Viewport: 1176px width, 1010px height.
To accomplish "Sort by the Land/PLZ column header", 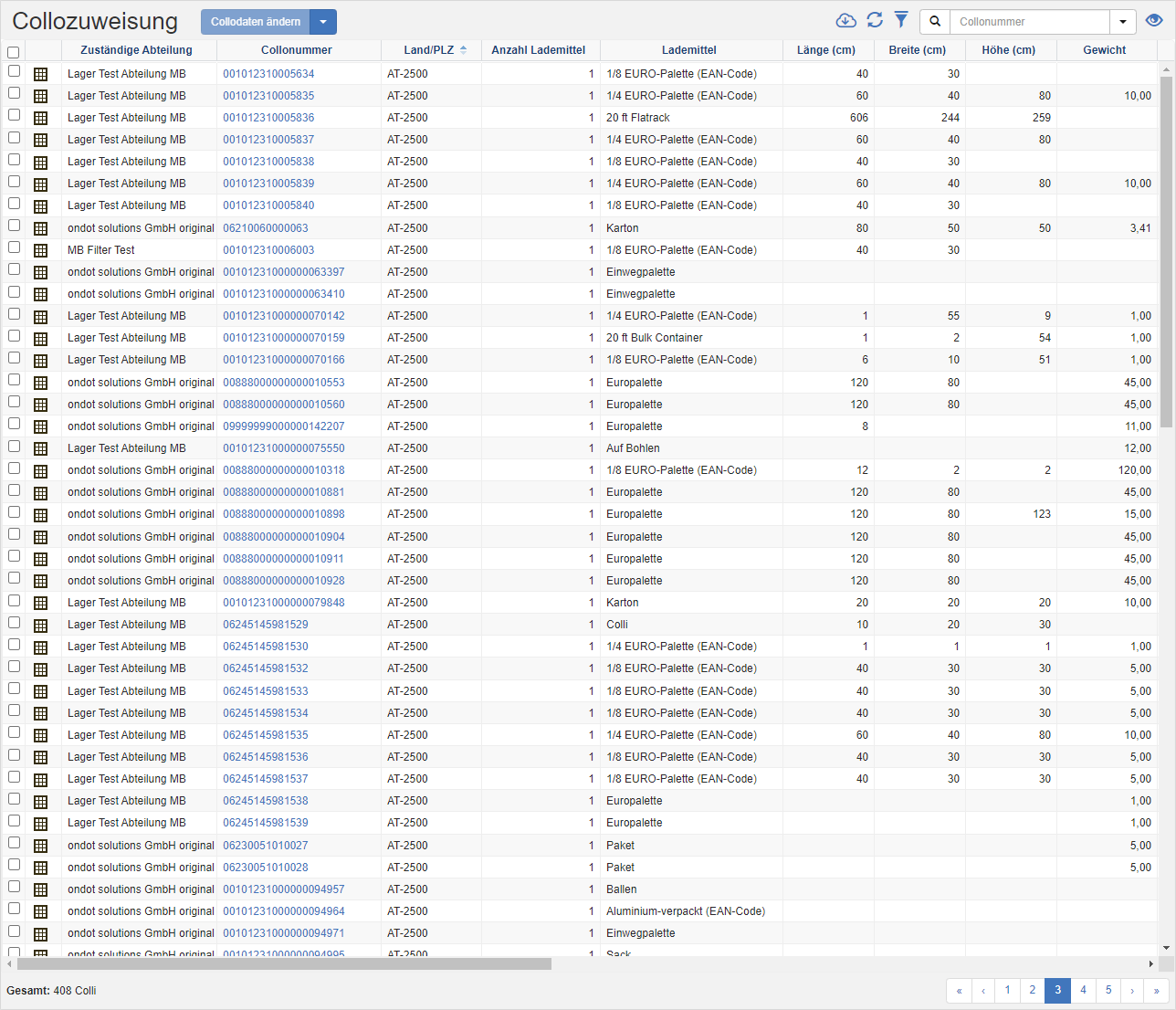I will tap(430, 50).
